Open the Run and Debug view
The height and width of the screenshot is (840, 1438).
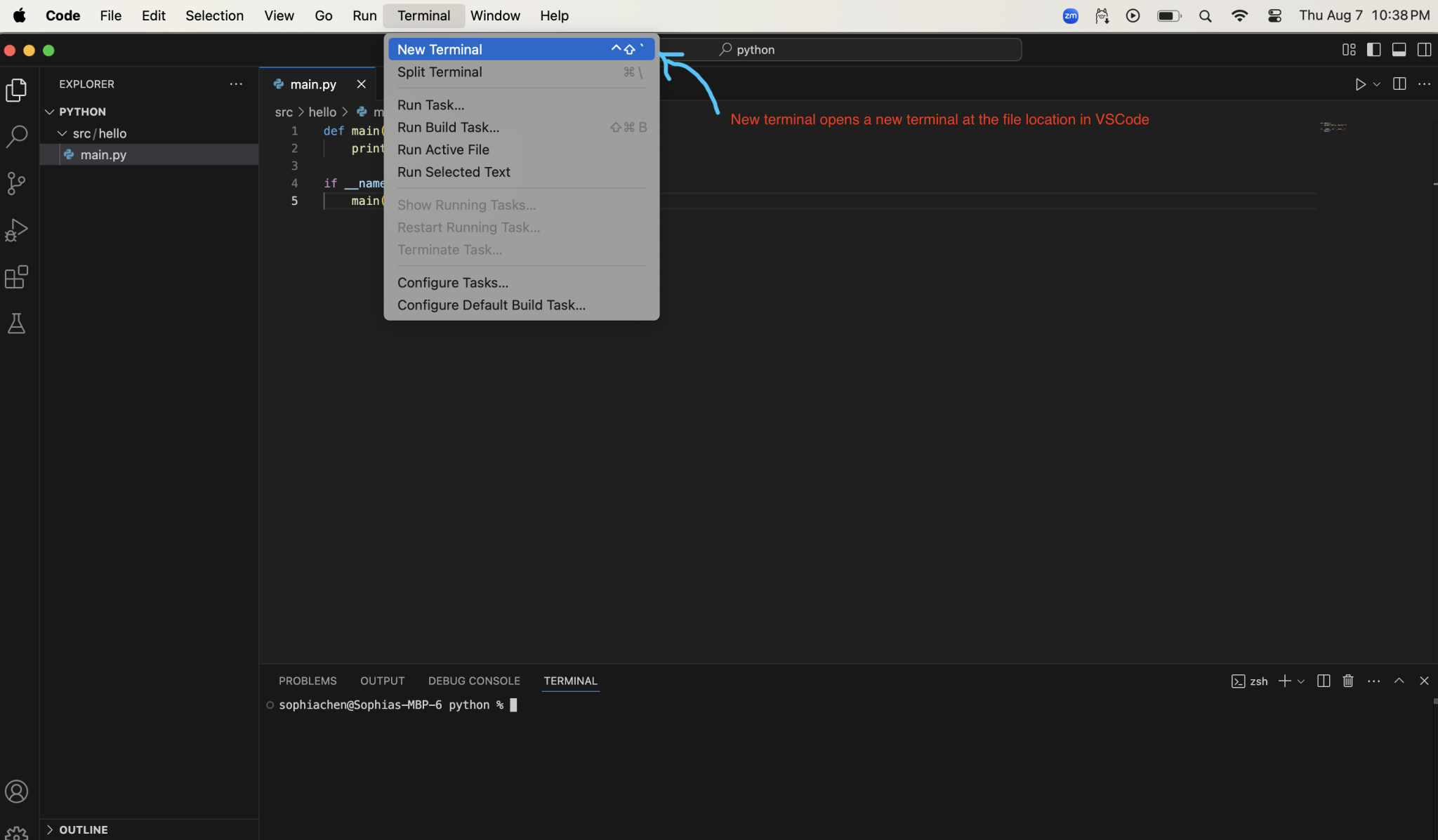coord(16,230)
